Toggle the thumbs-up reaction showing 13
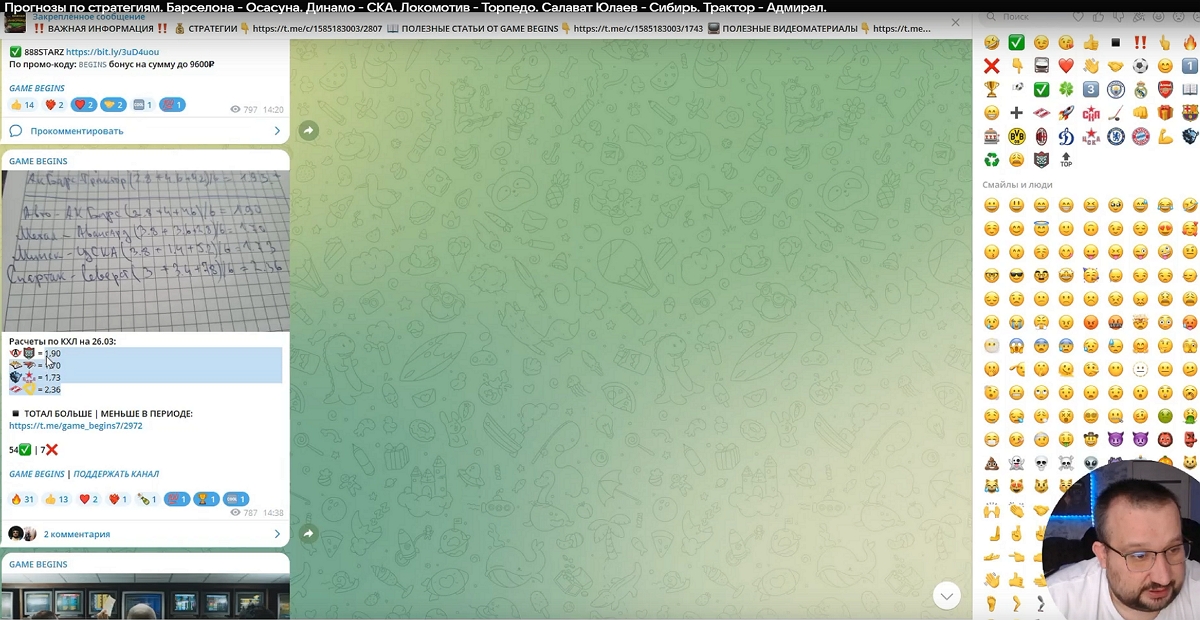 coord(56,499)
